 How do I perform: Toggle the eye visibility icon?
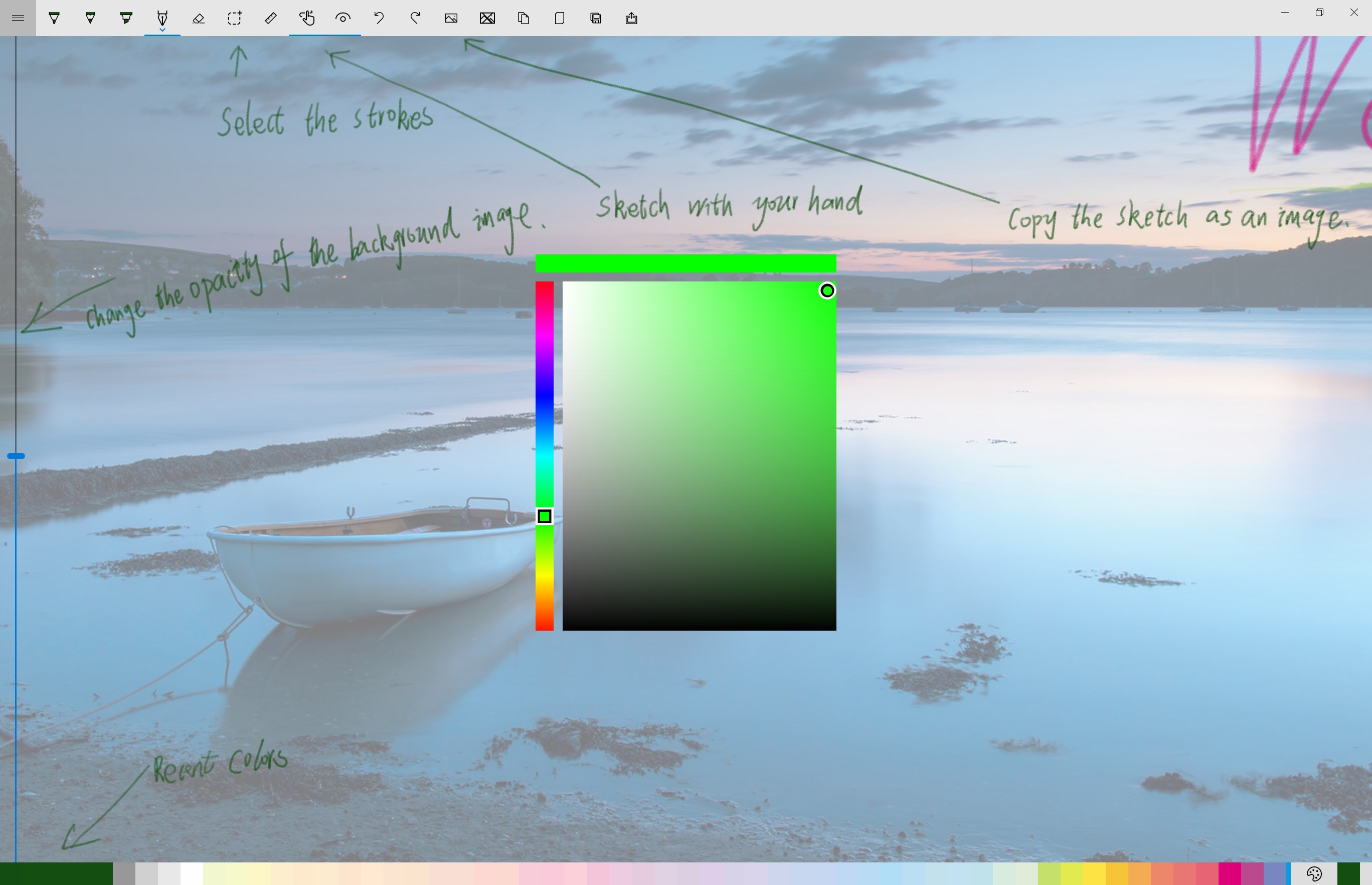[343, 18]
